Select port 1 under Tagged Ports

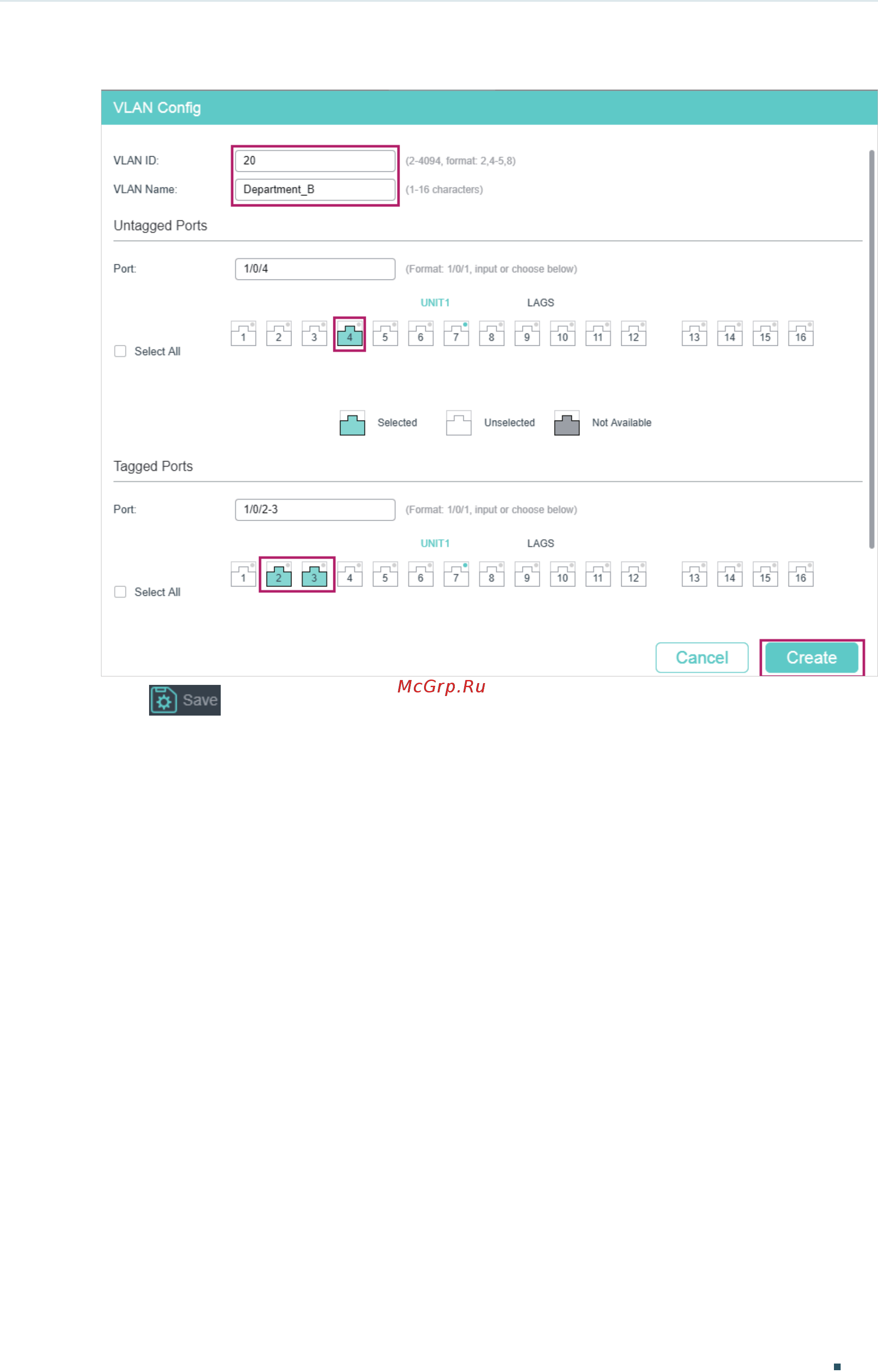pos(243,574)
